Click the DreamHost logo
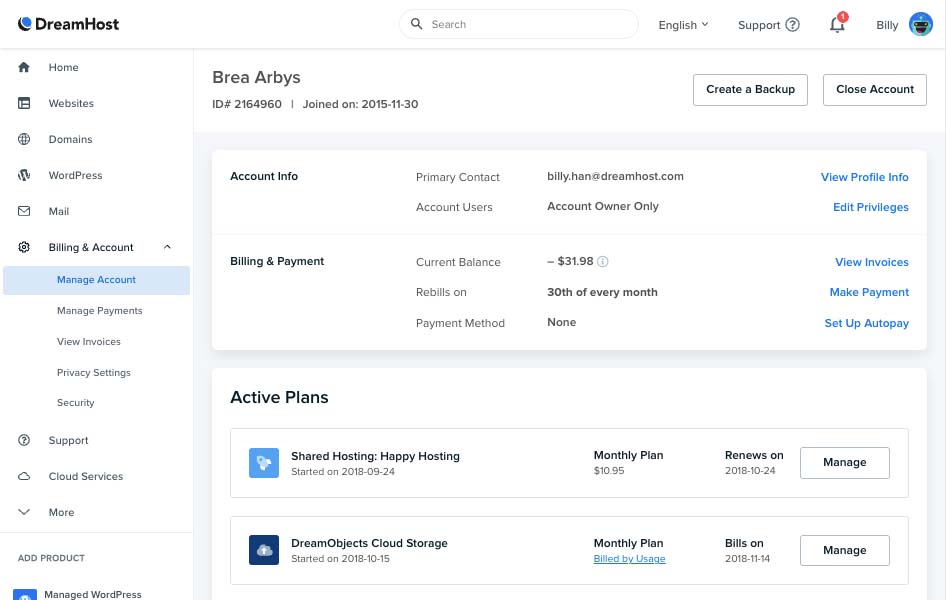946x600 pixels. tap(68, 24)
